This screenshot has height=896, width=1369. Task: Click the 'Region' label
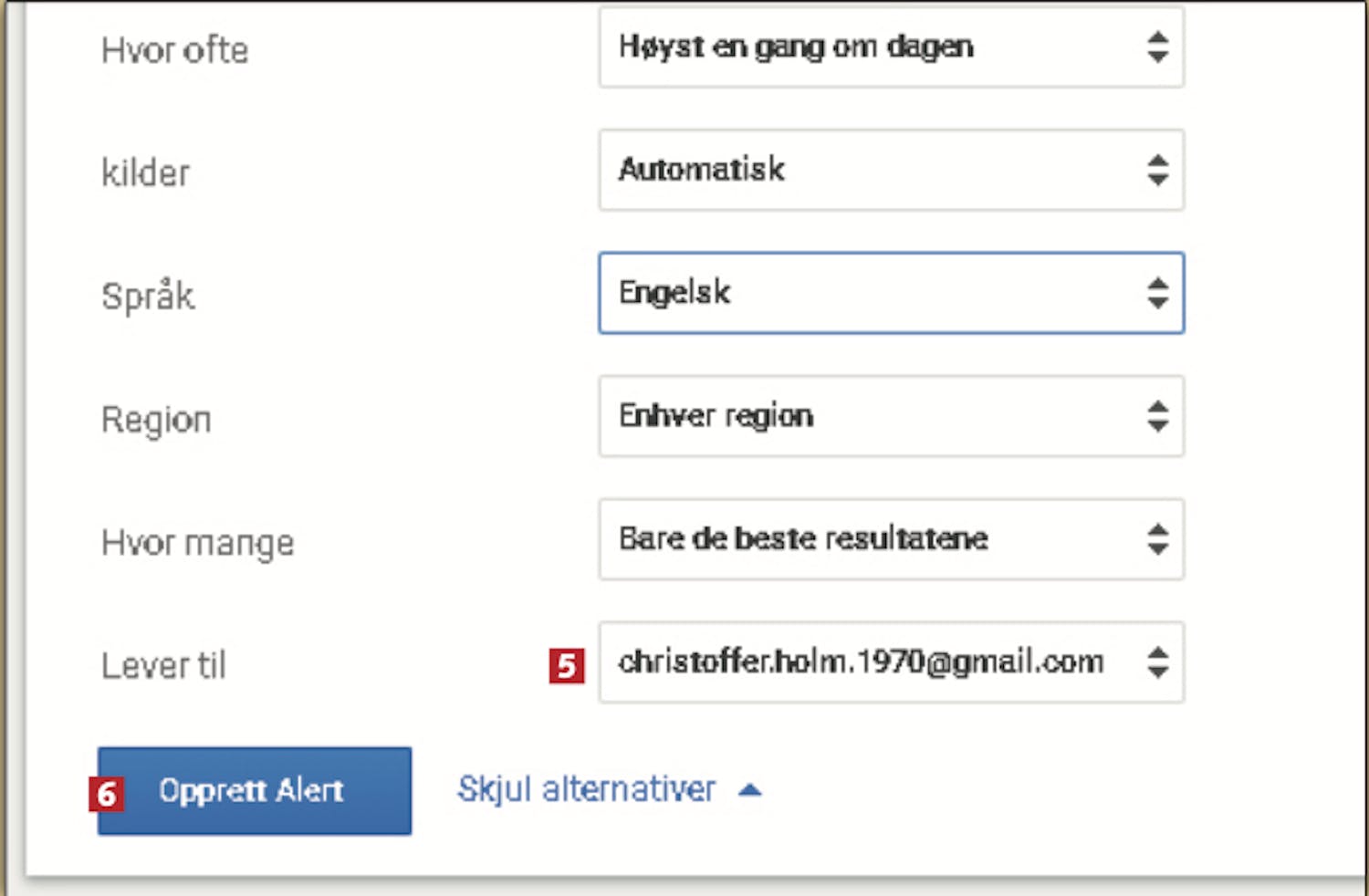pyautogui.click(x=156, y=421)
